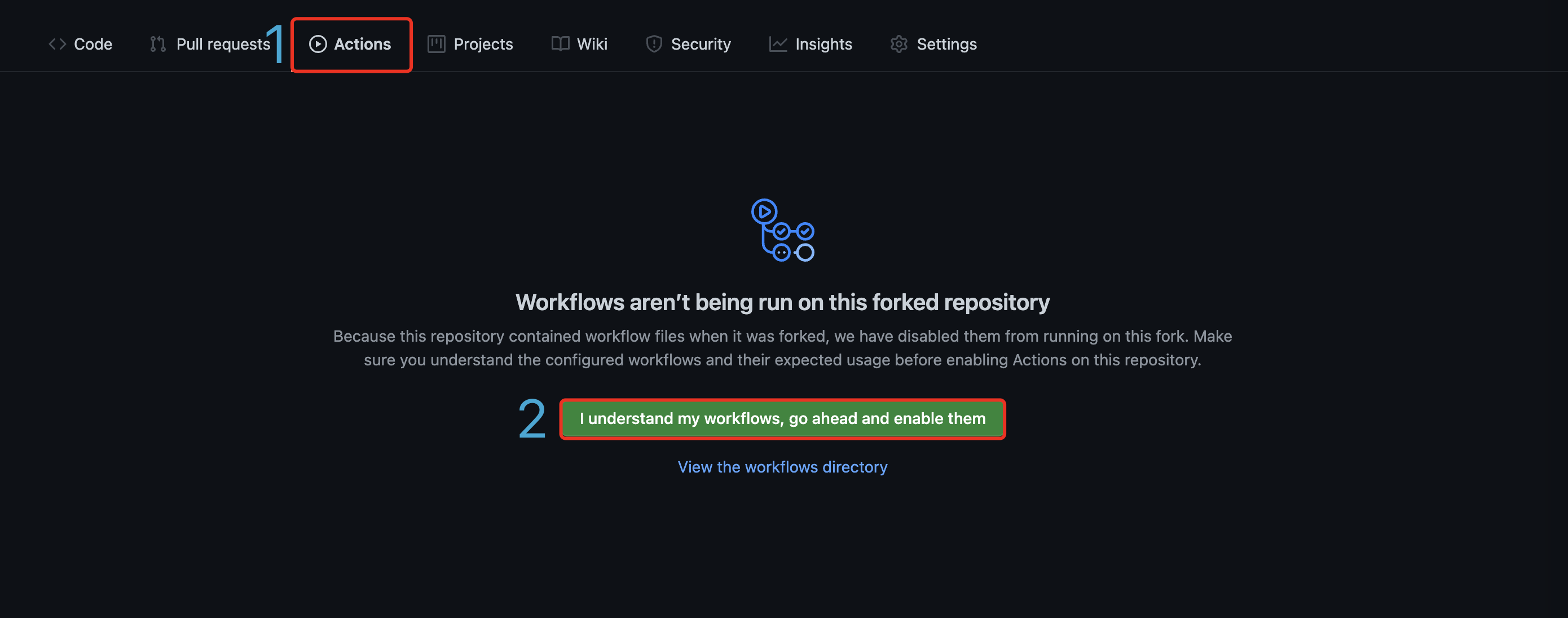The image size is (1568, 618).
Task: Select the Actions tab label
Action: click(362, 44)
